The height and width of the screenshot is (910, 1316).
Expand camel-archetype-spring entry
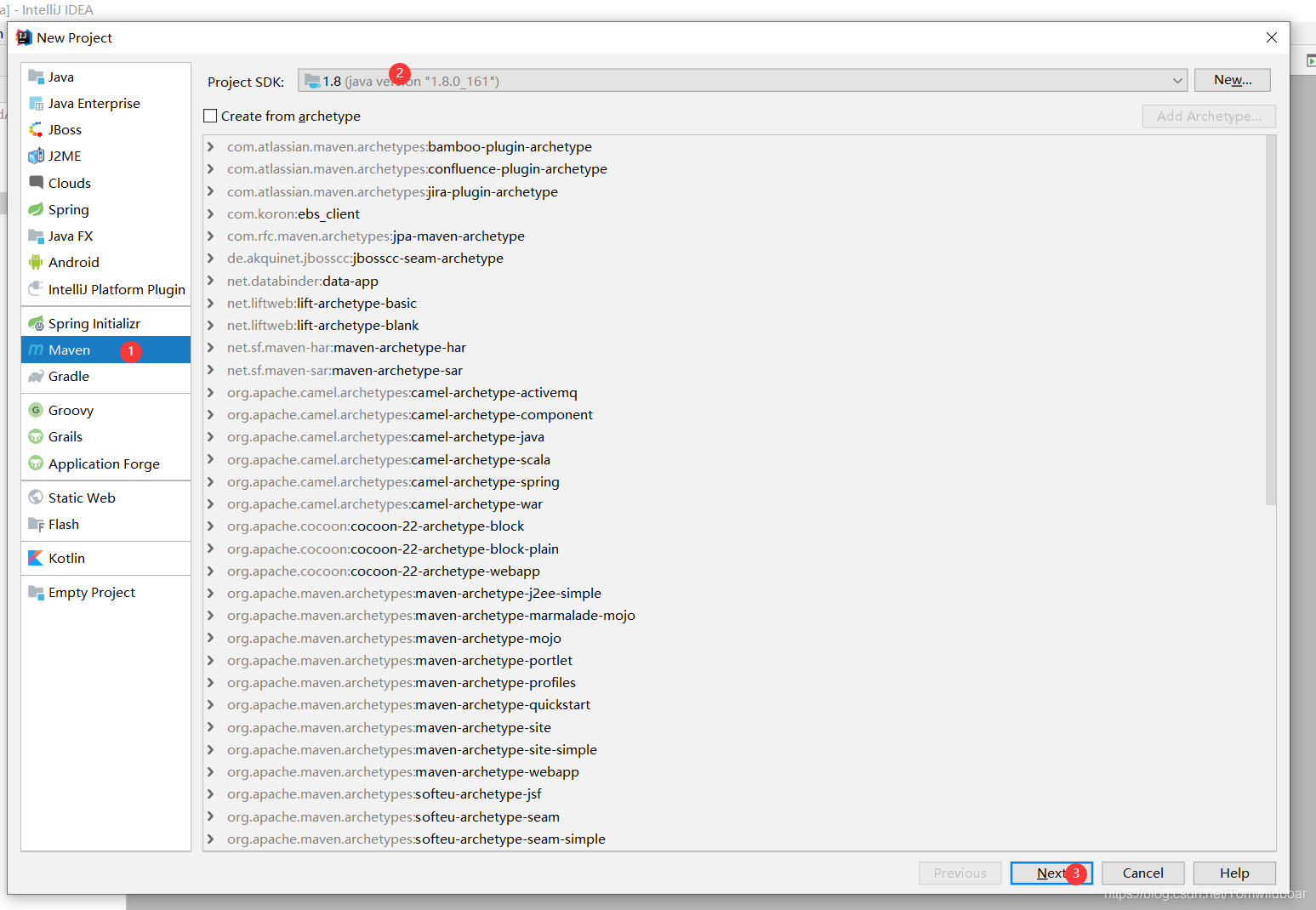tap(210, 481)
